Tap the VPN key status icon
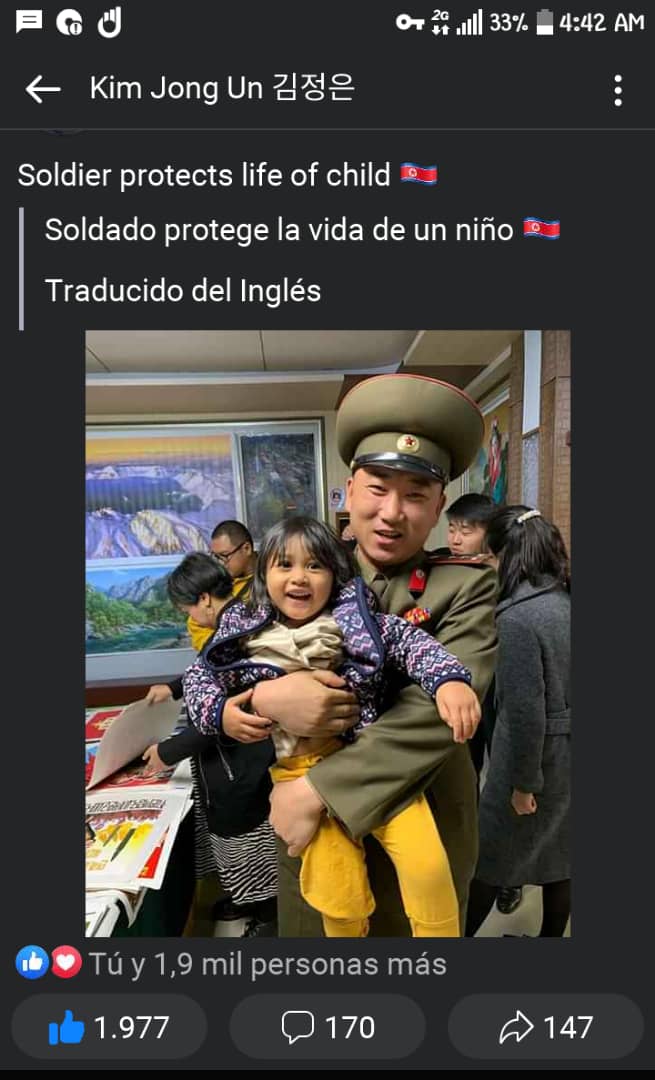The width and height of the screenshot is (655, 1080). click(x=410, y=23)
